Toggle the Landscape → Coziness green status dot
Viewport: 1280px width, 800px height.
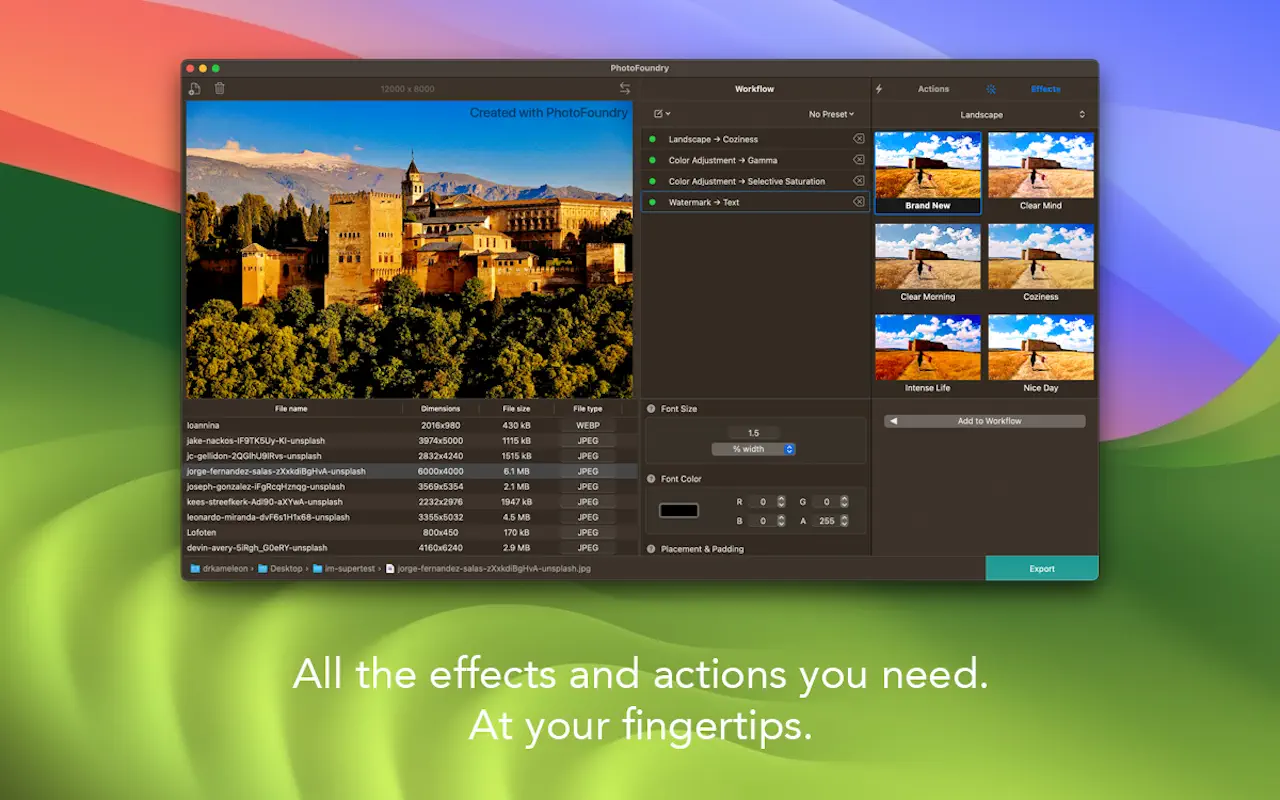coord(653,139)
